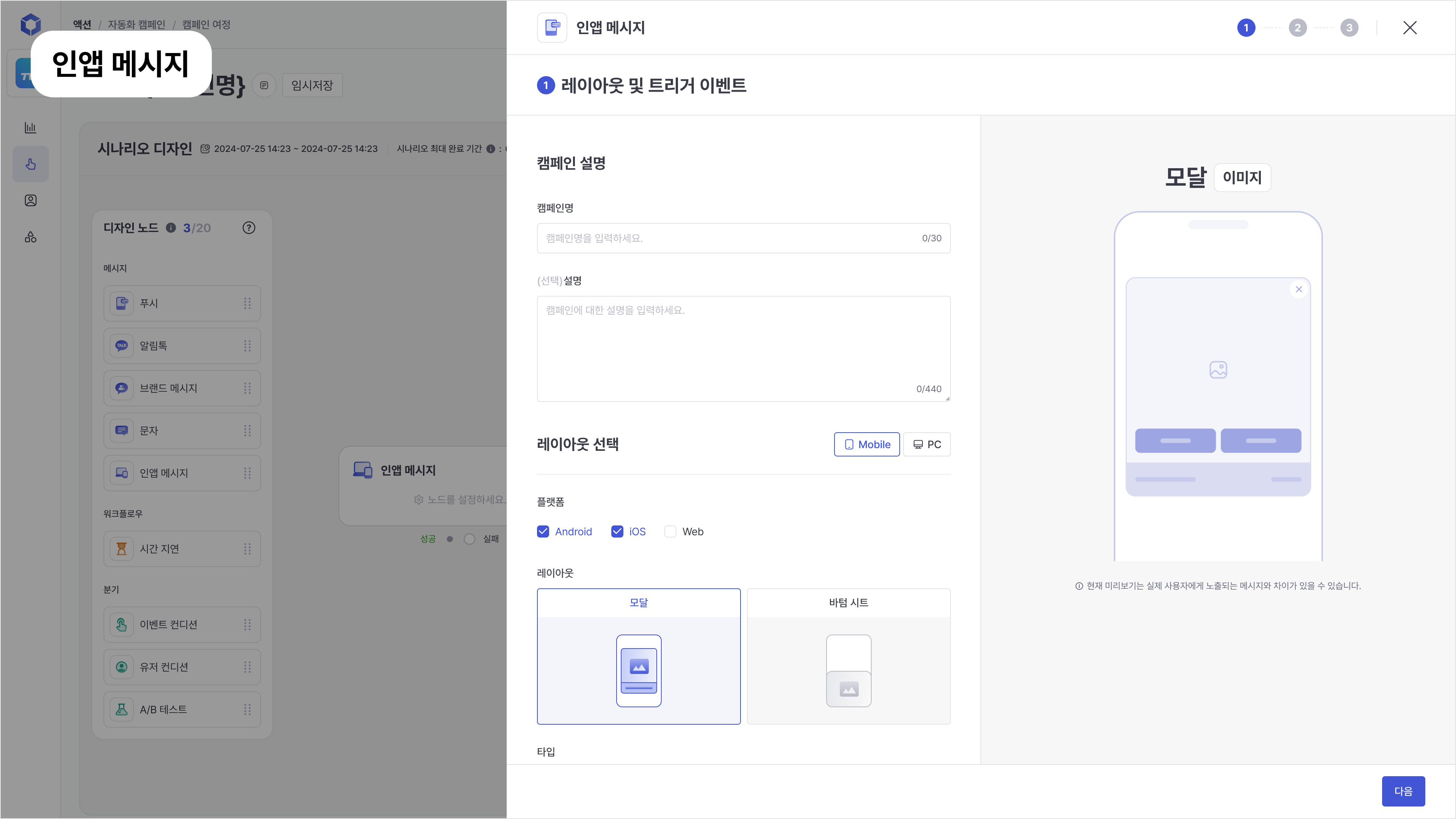This screenshot has height=819, width=1456.
Task: Click the shapes sidebar icon
Action: point(31,237)
